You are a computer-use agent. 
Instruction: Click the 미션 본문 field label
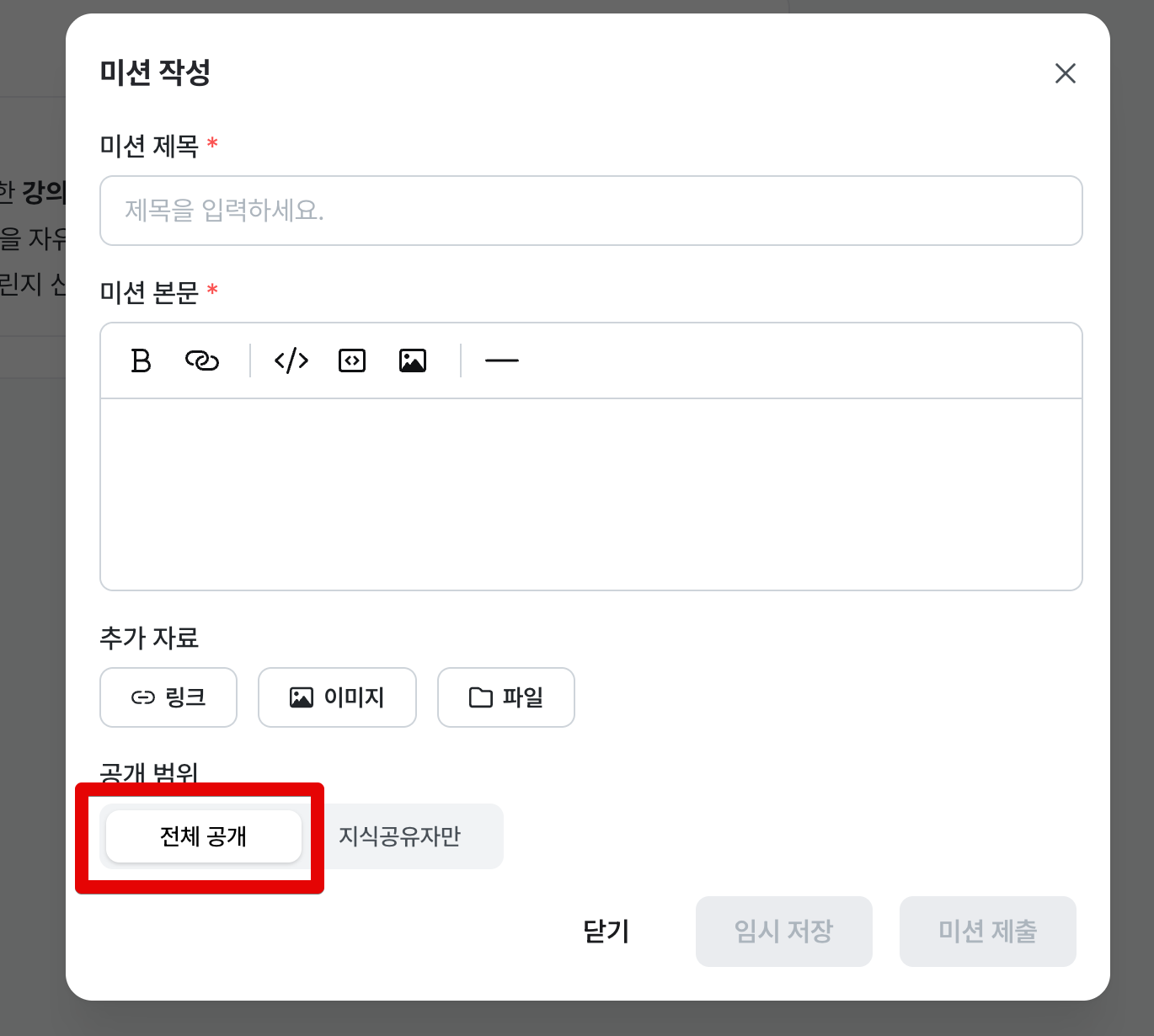[149, 292]
